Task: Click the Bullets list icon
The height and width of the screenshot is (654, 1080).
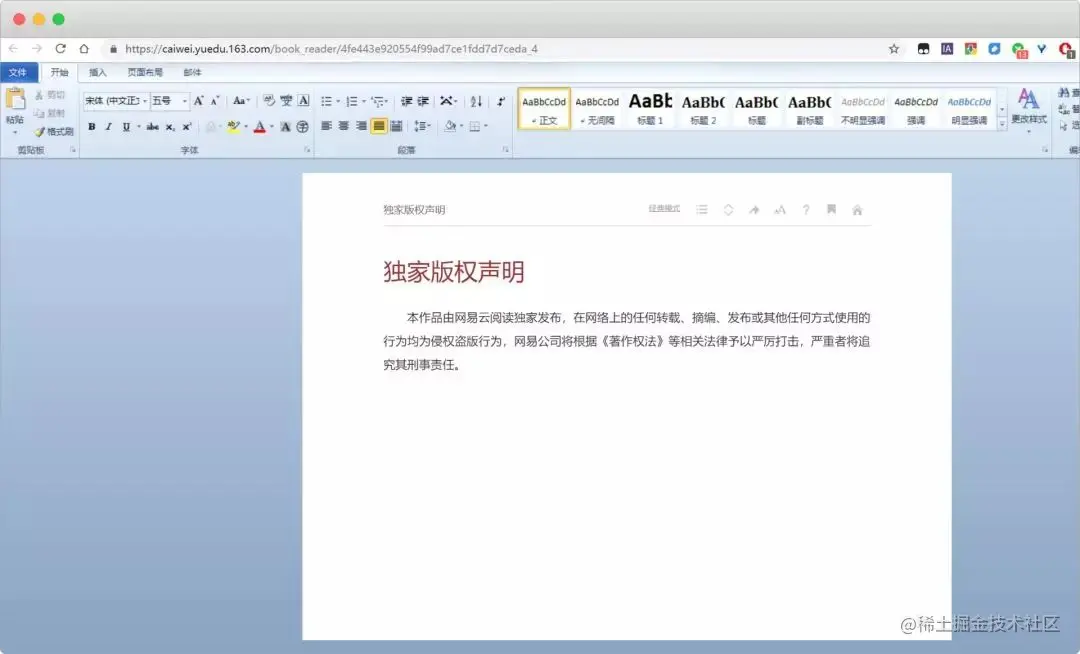Action: click(326, 101)
